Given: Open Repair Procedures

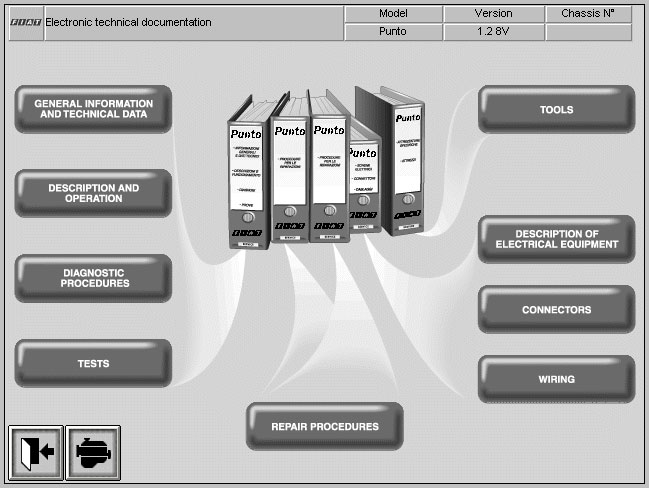Looking at the screenshot, I should 325,427.
